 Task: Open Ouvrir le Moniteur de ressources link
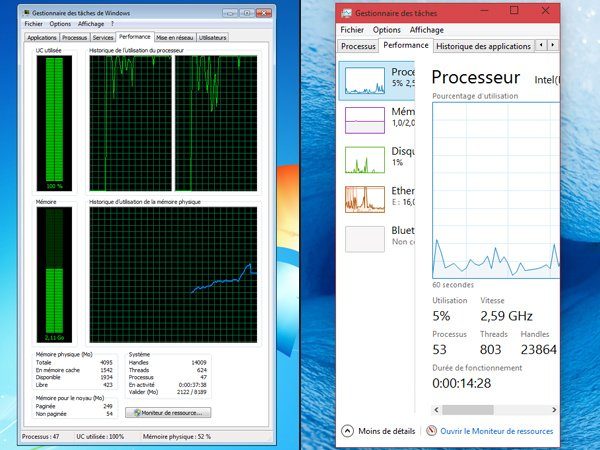coord(496,431)
